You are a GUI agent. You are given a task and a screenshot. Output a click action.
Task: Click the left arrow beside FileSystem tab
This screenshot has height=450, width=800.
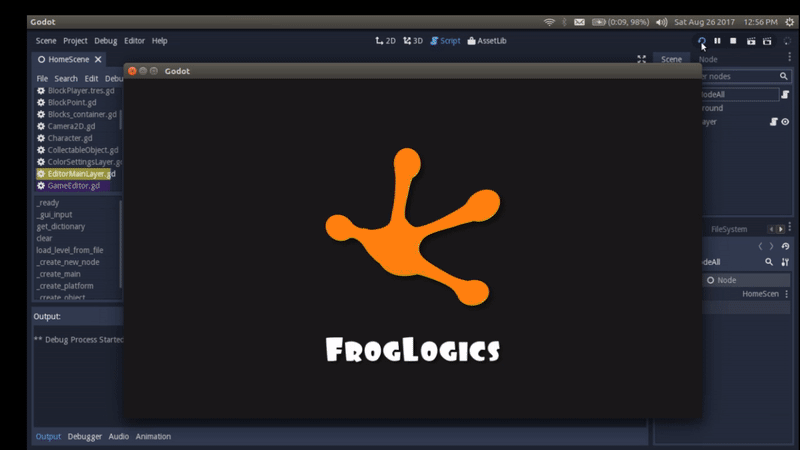click(771, 230)
